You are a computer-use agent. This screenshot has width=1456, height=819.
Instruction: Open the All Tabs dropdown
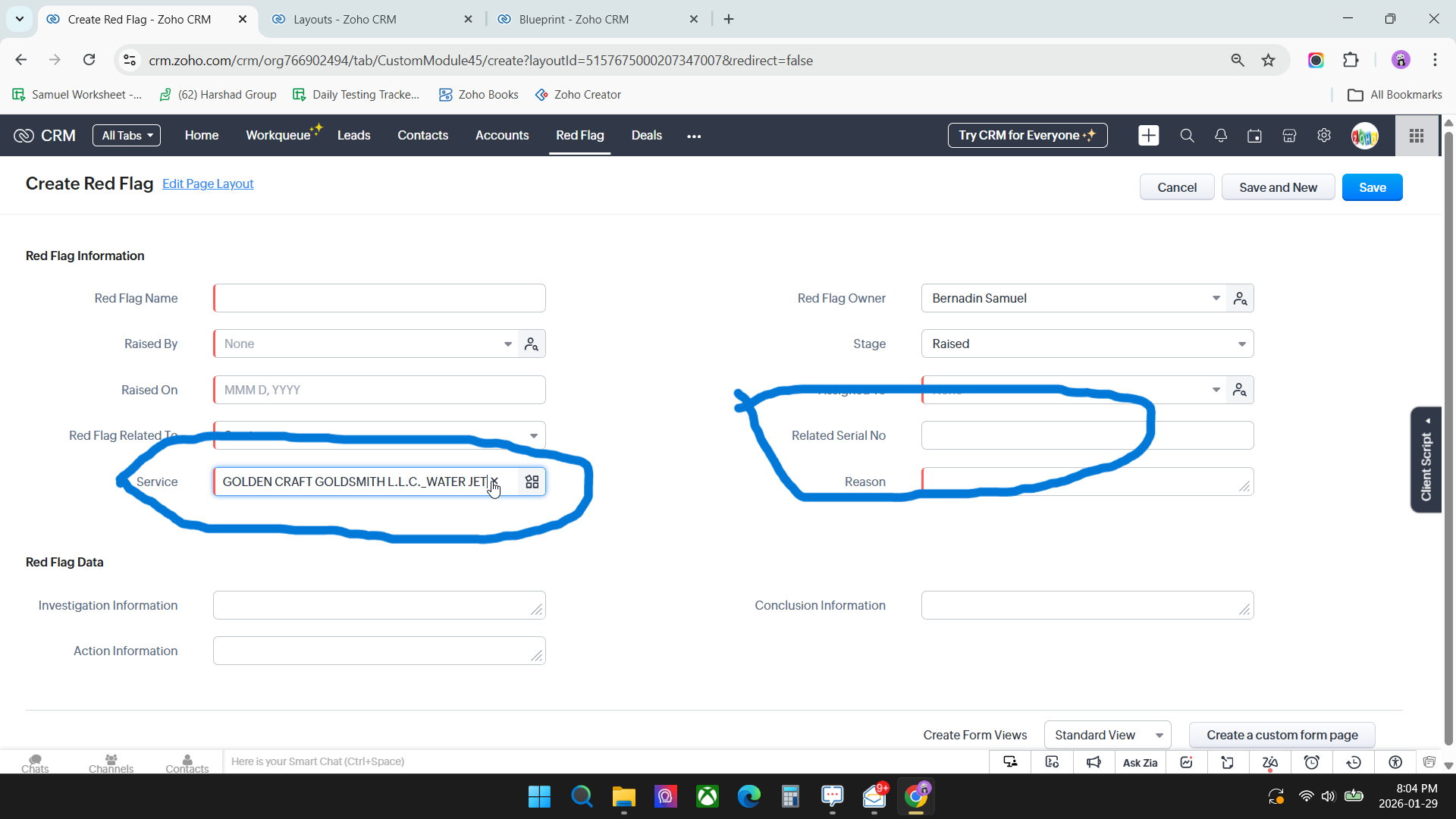coord(127,136)
